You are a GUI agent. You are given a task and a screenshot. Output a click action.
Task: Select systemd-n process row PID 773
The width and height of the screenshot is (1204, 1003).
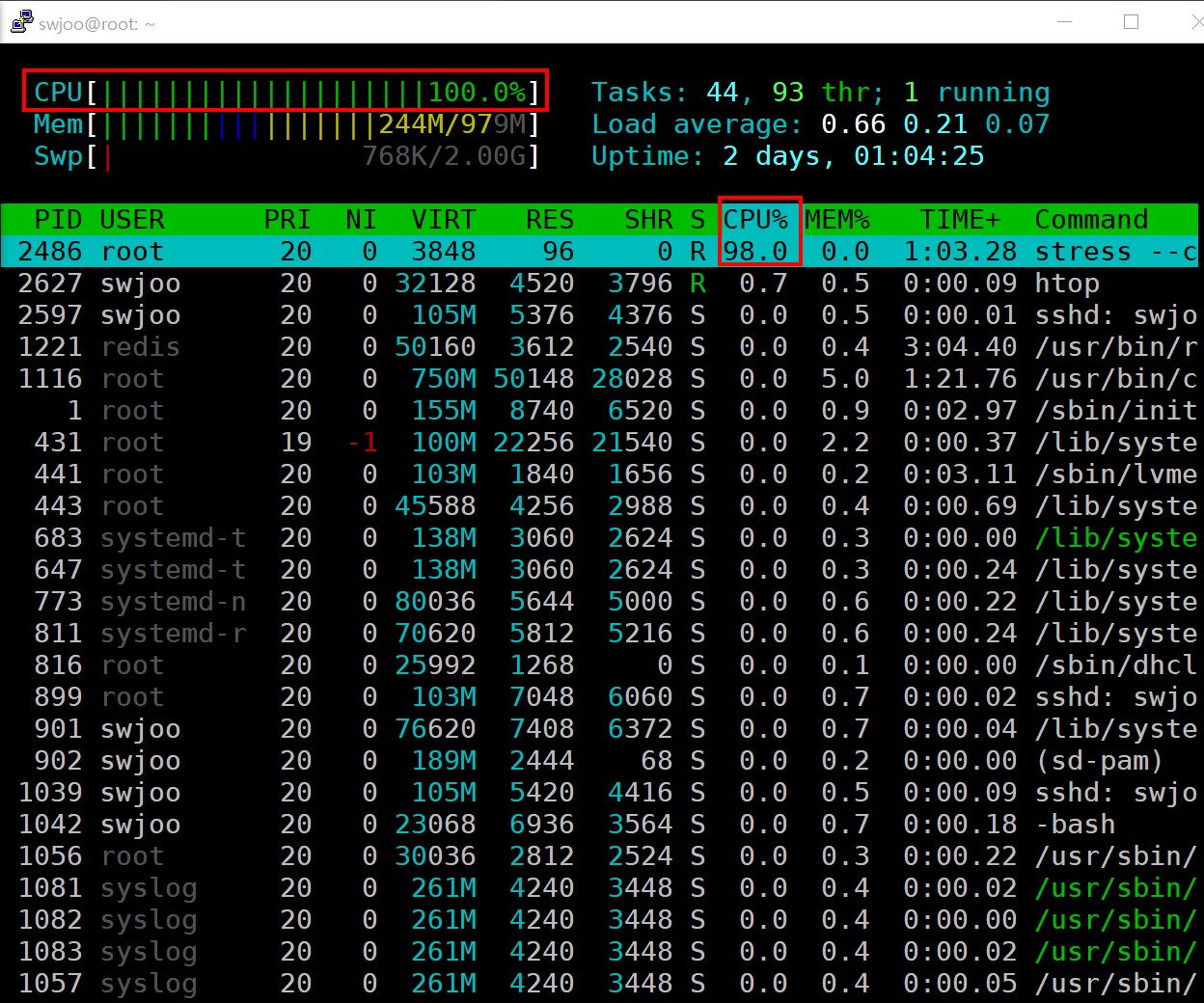tap(599, 601)
